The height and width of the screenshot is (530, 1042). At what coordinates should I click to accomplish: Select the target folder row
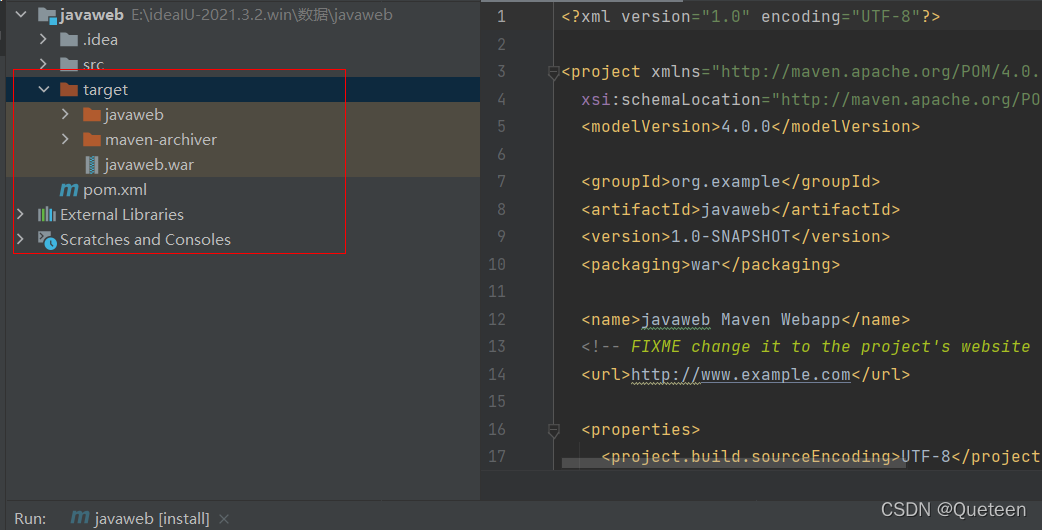click(243, 89)
